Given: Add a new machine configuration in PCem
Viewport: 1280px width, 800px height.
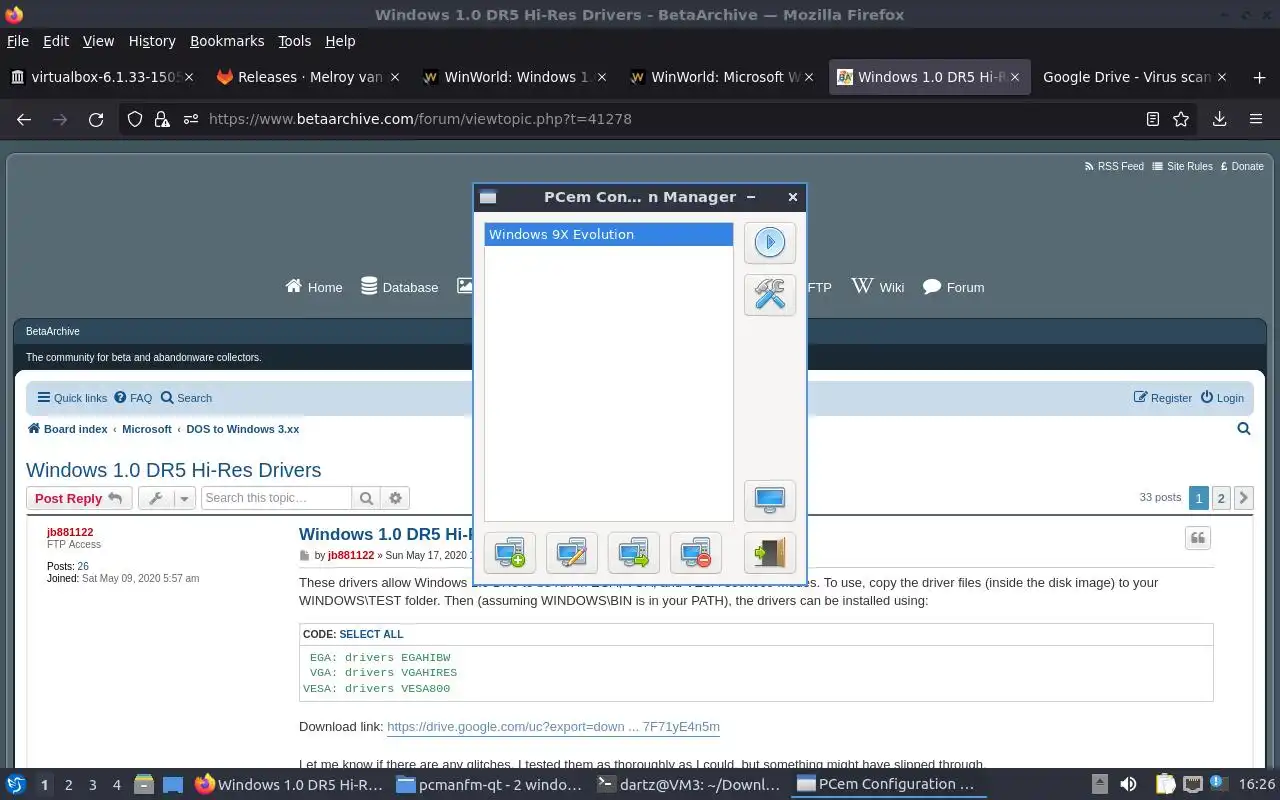Looking at the screenshot, I should 510,552.
